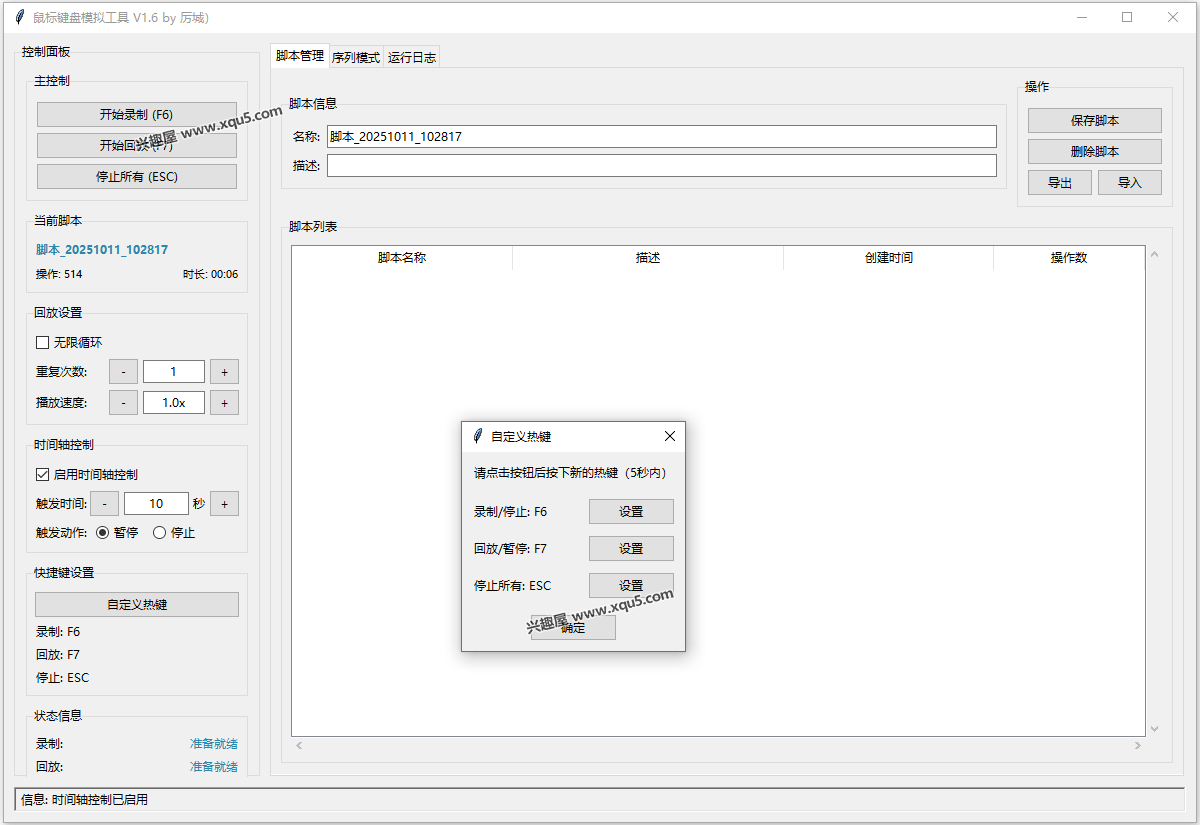Open the 运行日志 tab

click(x=412, y=58)
